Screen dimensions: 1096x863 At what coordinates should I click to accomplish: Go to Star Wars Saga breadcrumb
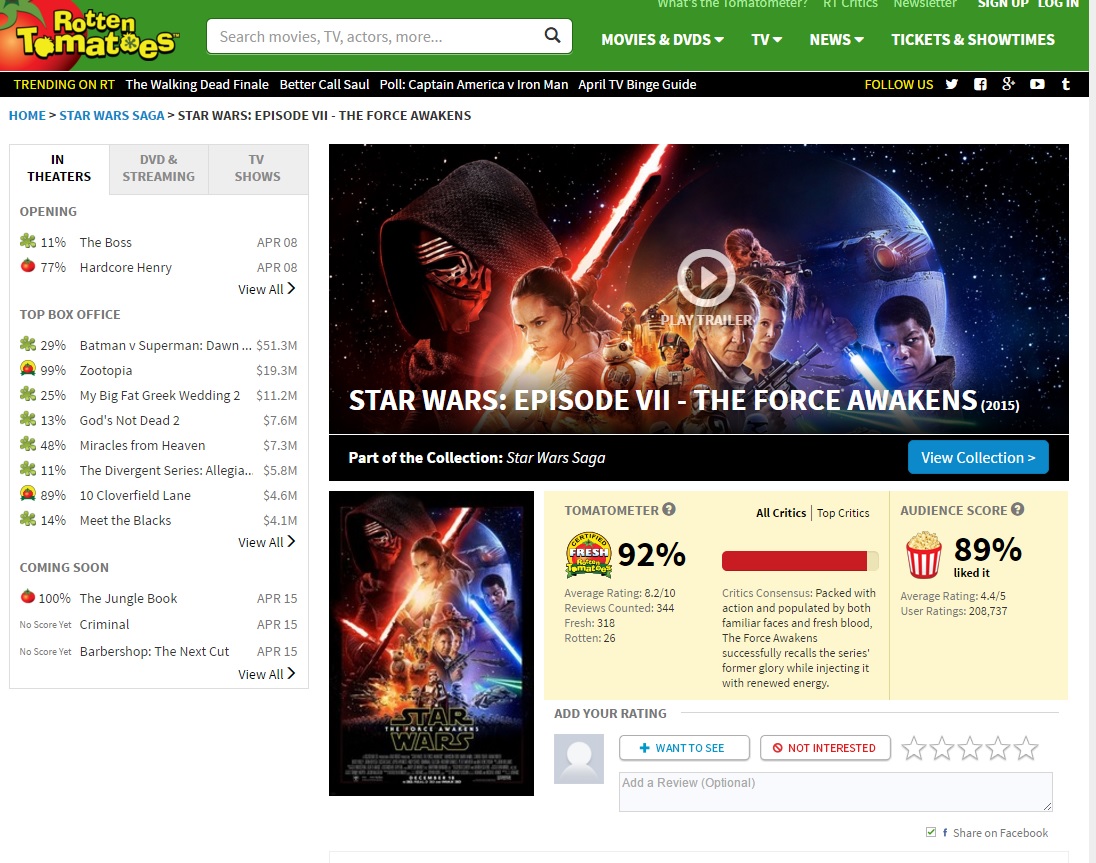pos(112,115)
